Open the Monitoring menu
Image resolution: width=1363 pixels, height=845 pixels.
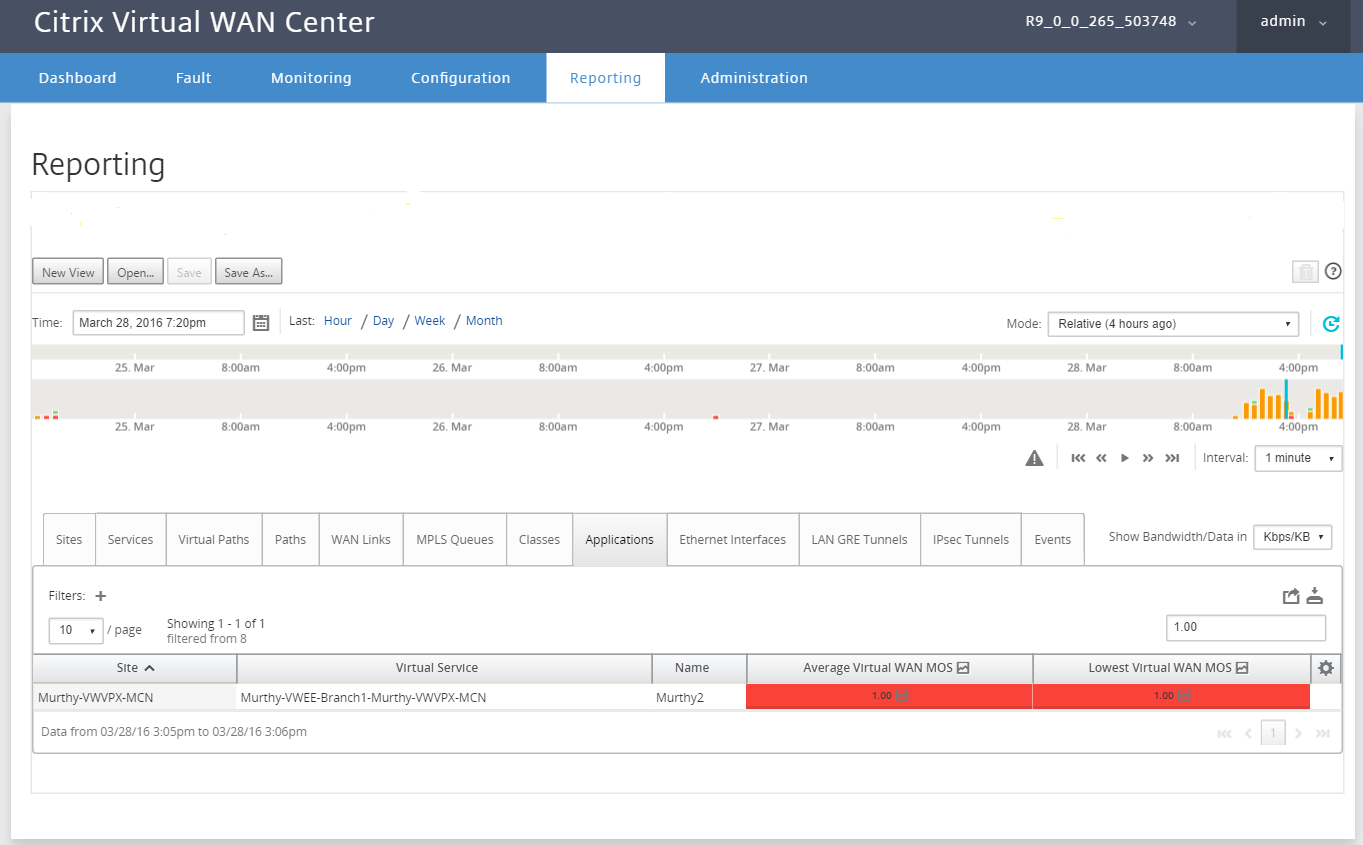311,78
